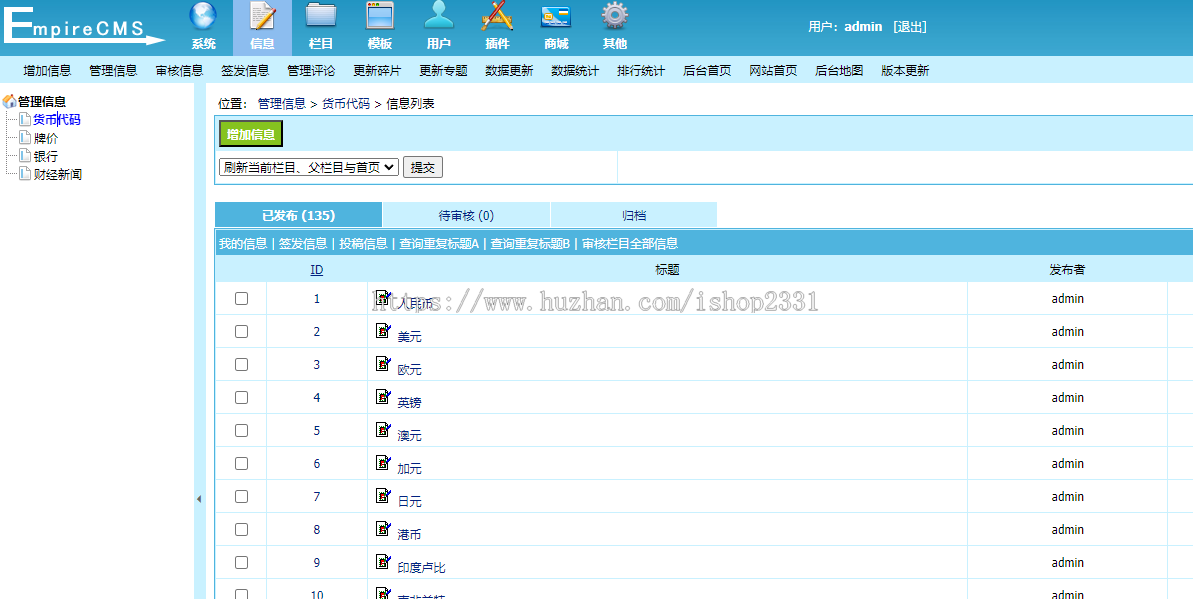Tick the checkbox for 日元 row

coord(241,496)
